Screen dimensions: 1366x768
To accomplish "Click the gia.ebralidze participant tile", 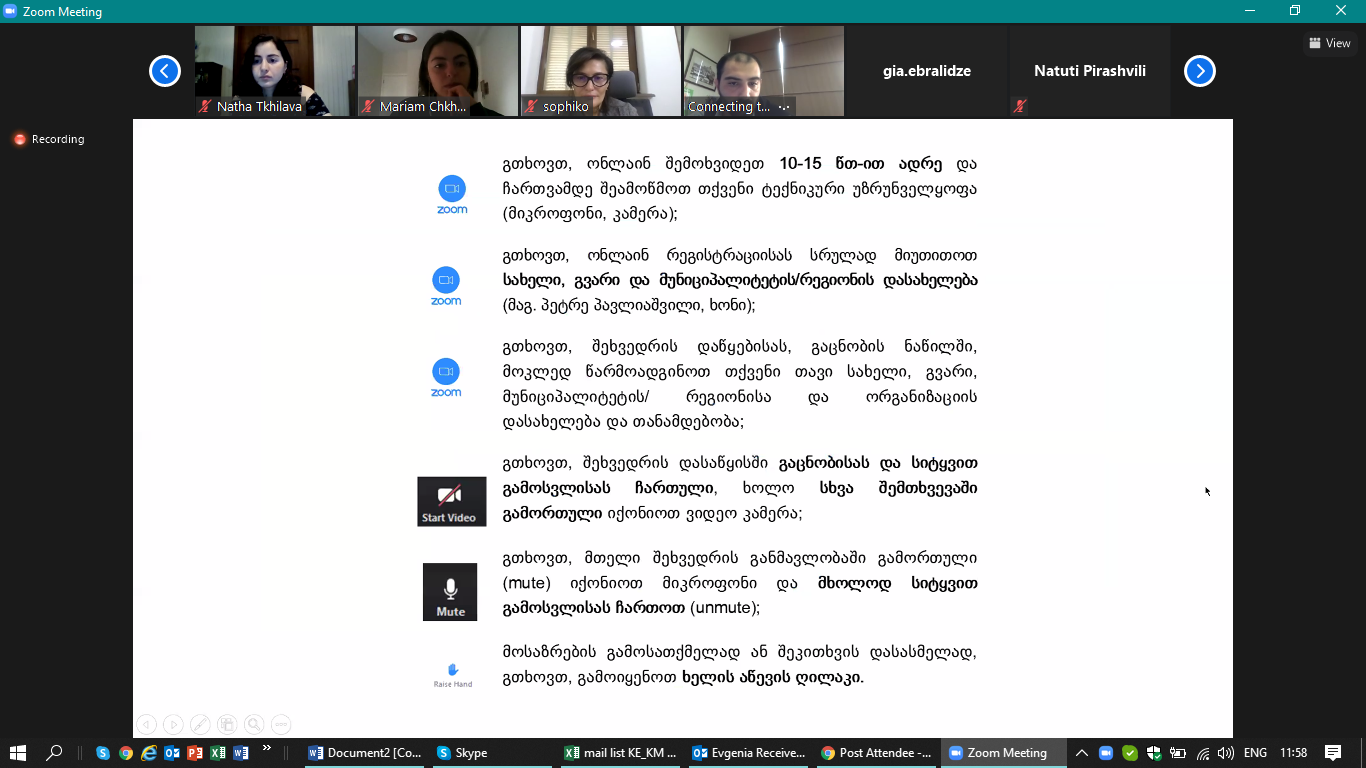I will point(926,71).
